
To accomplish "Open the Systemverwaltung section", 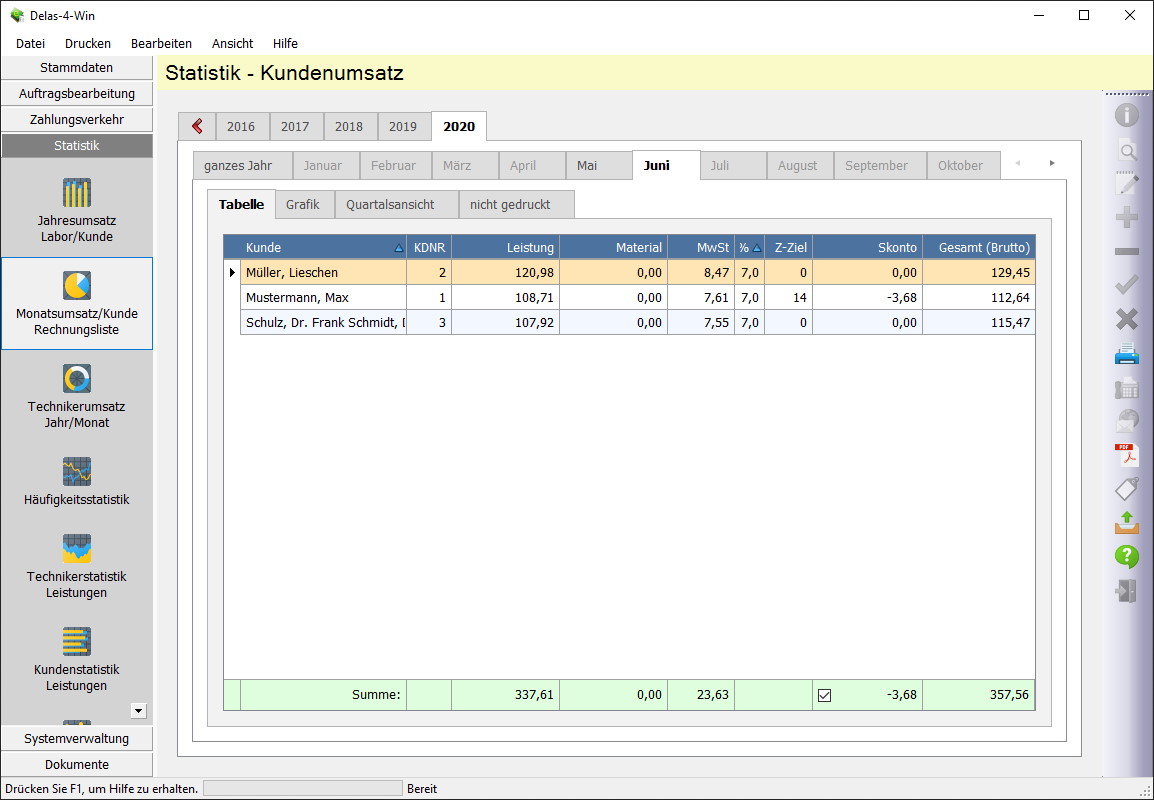I will (x=77, y=739).
